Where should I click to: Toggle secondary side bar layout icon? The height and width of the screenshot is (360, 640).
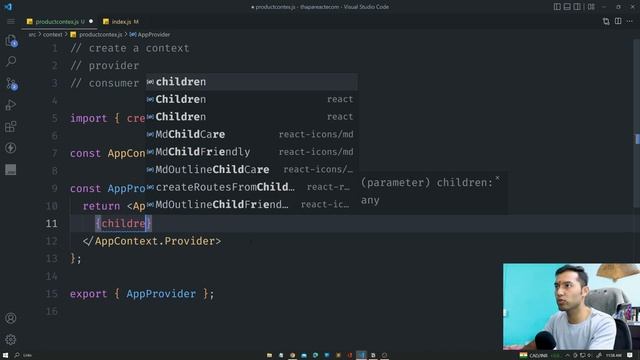(577, 7)
